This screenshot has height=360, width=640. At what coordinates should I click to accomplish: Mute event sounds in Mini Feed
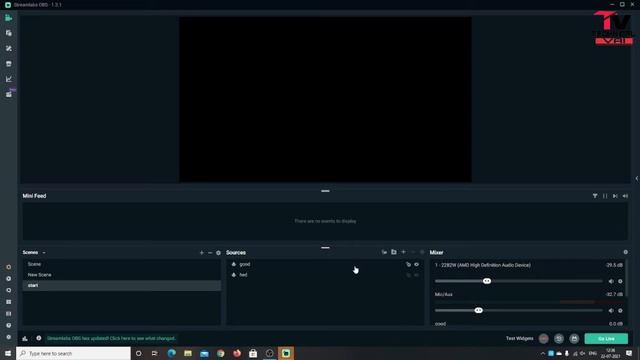click(625, 196)
